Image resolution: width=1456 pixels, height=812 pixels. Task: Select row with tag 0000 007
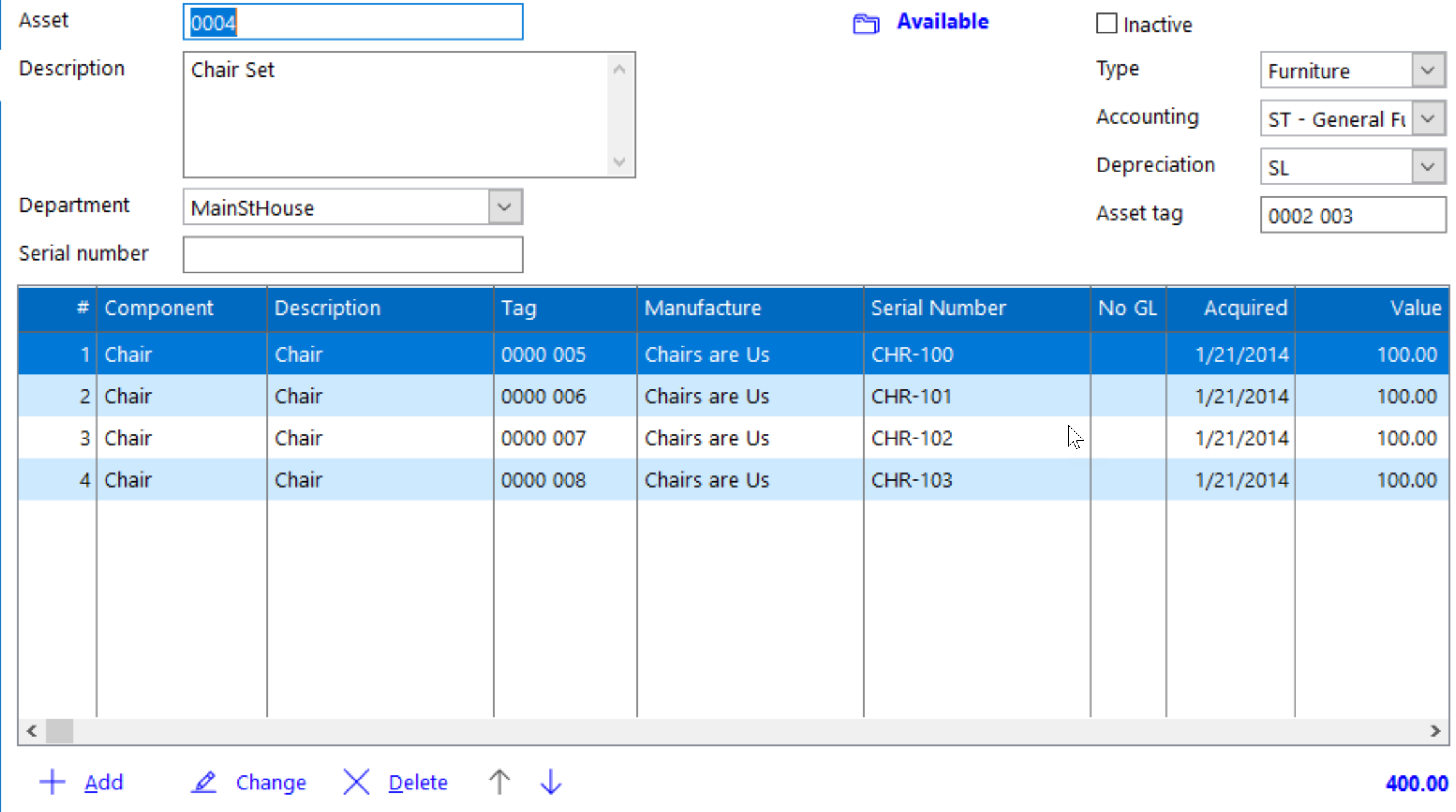coord(544,438)
